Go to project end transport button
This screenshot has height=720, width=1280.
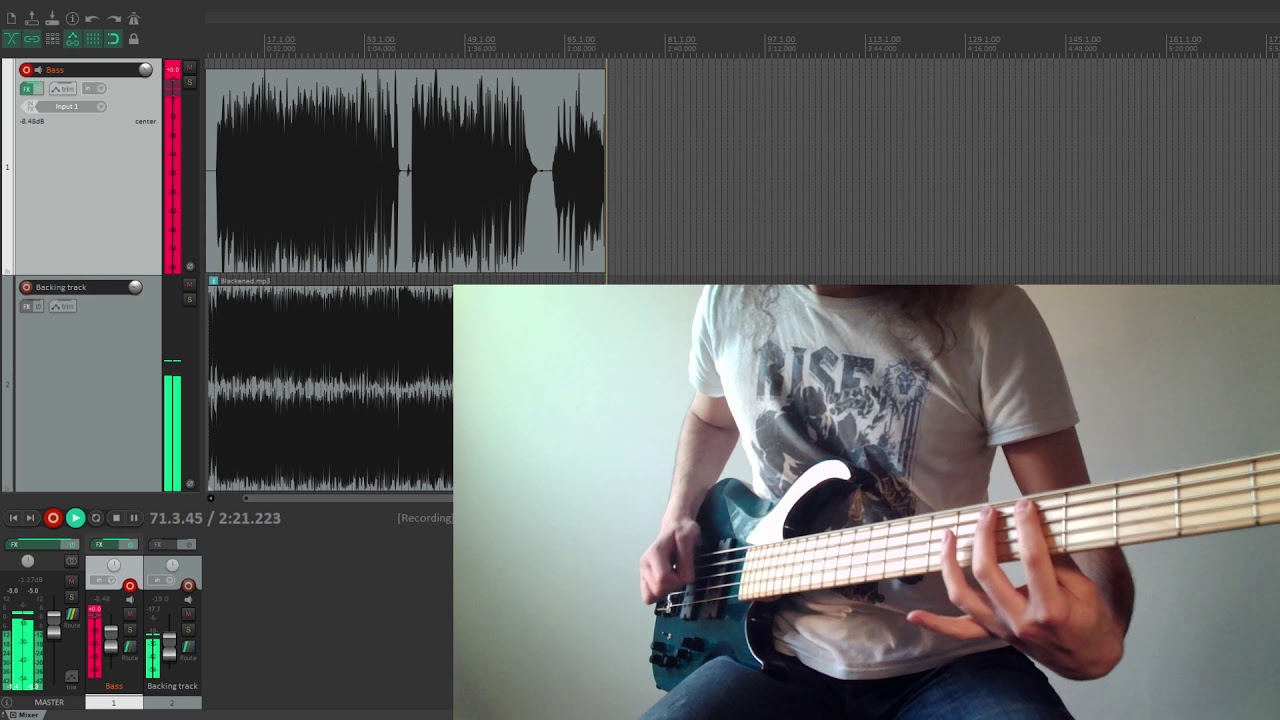point(30,518)
